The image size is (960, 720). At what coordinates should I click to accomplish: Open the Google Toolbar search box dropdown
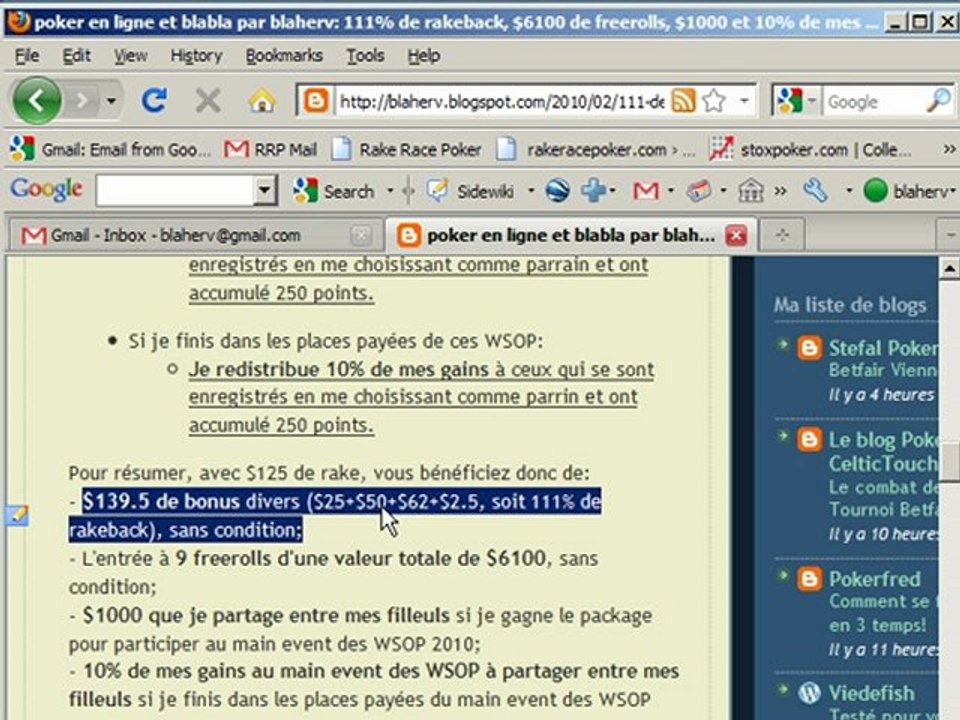[x=264, y=190]
